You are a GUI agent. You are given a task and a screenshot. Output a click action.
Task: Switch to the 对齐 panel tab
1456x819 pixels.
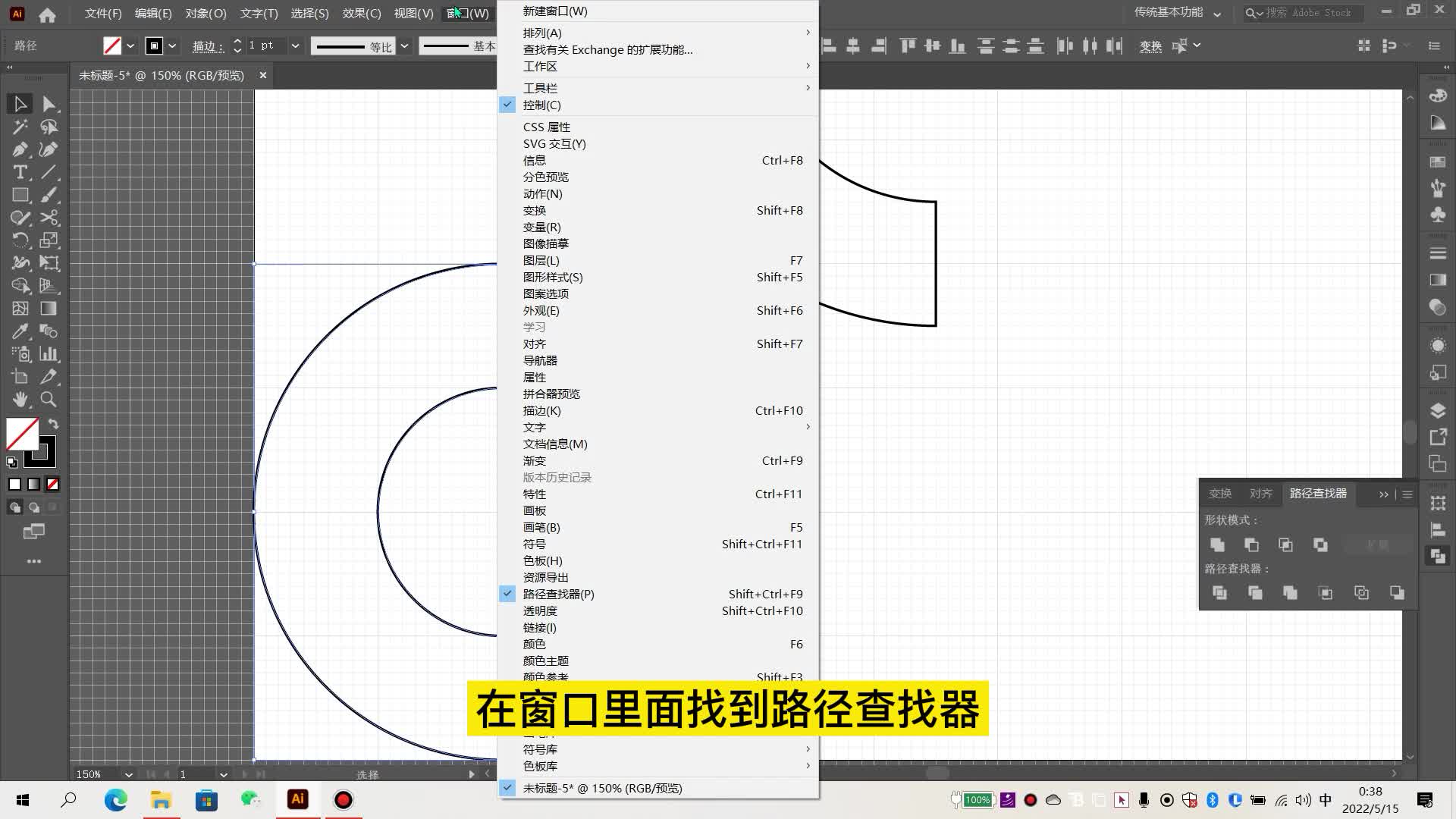[x=1260, y=494]
